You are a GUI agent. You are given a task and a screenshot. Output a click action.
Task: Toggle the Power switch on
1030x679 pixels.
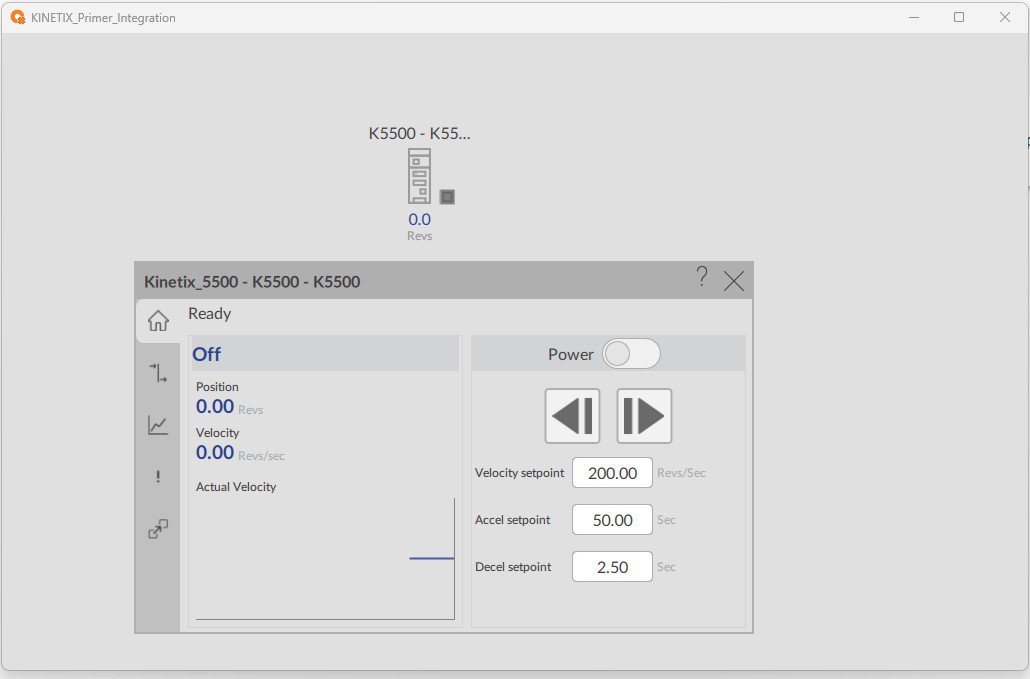pos(631,354)
